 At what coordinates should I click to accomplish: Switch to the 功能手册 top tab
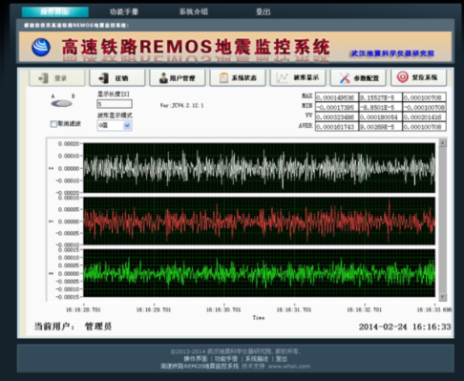click(x=124, y=12)
